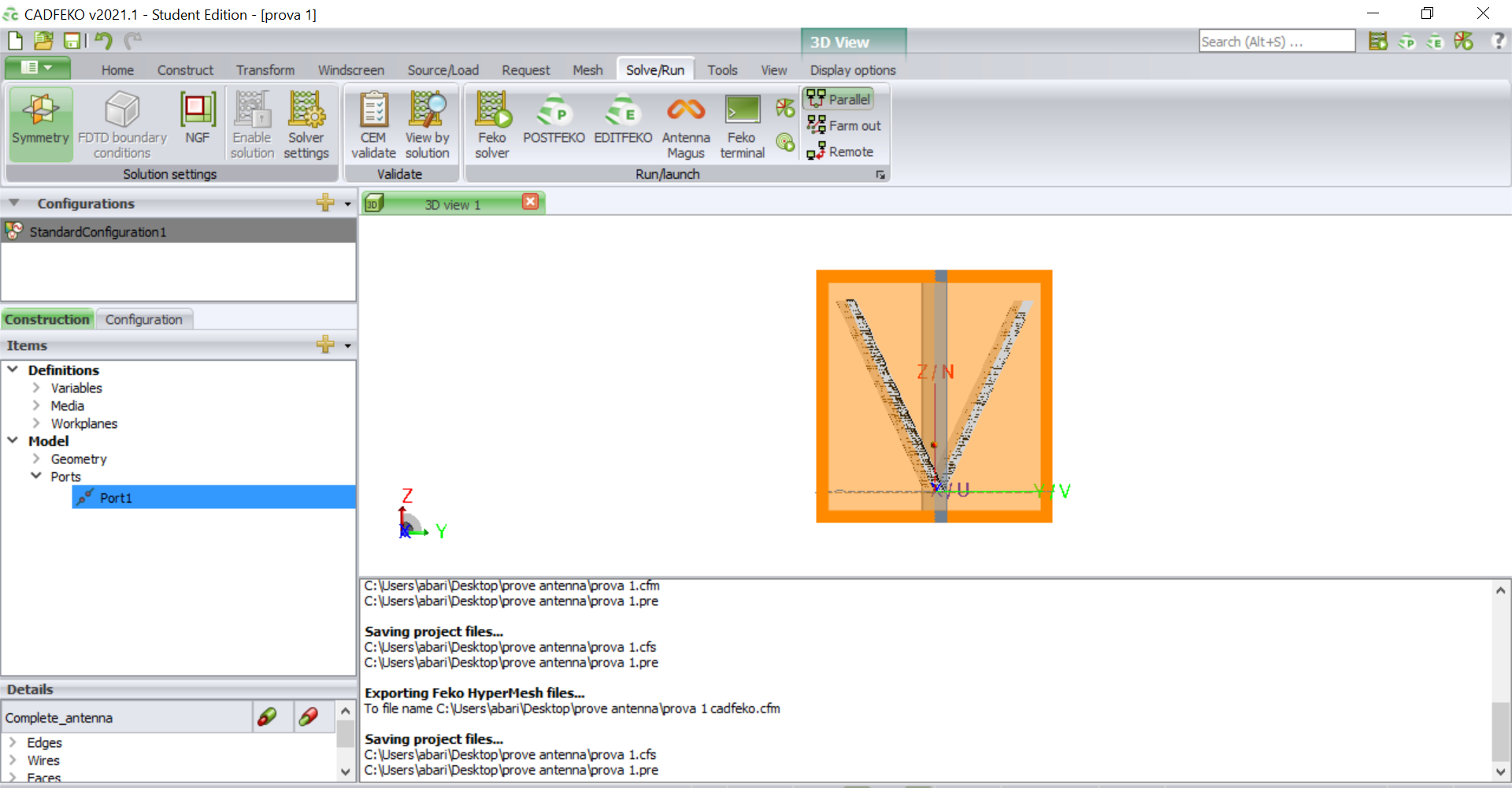Click the Enable solution button
This screenshot has width=1512, height=788.
[x=252, y=125]
